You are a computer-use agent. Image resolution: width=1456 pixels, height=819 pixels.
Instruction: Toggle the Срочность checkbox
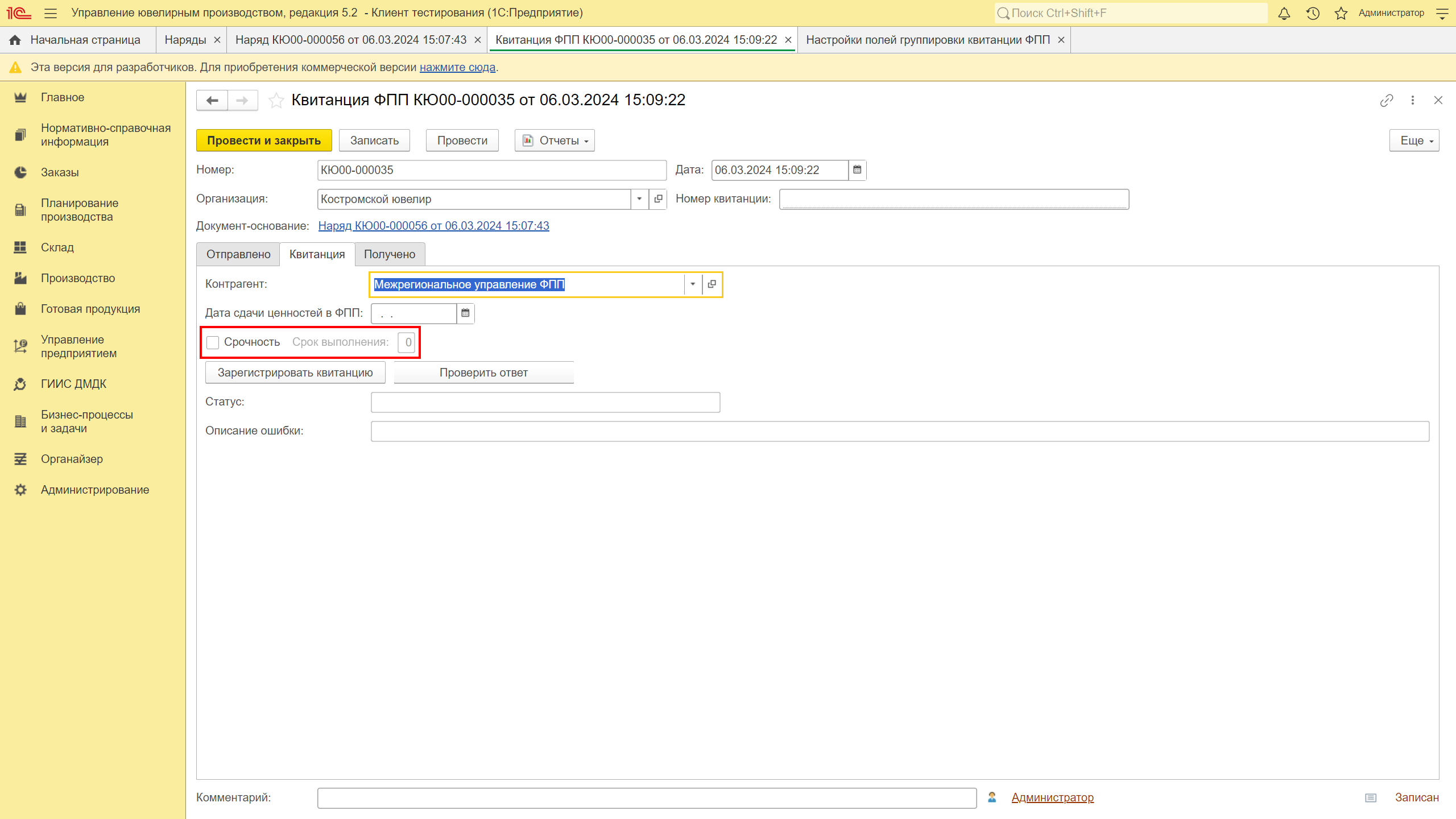213,342
